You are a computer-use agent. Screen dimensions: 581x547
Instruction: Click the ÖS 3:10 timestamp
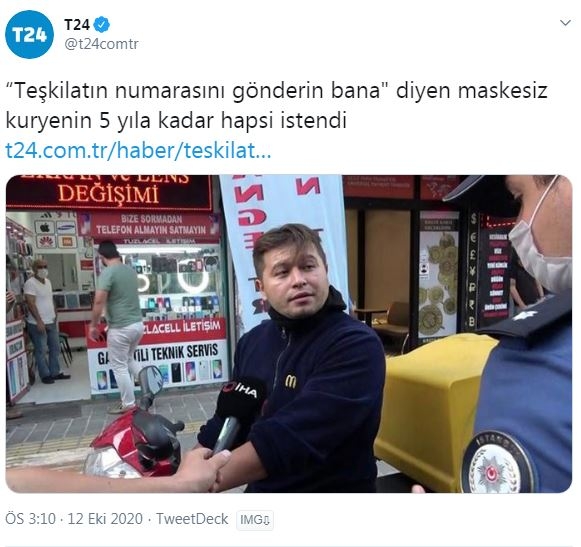31,519
